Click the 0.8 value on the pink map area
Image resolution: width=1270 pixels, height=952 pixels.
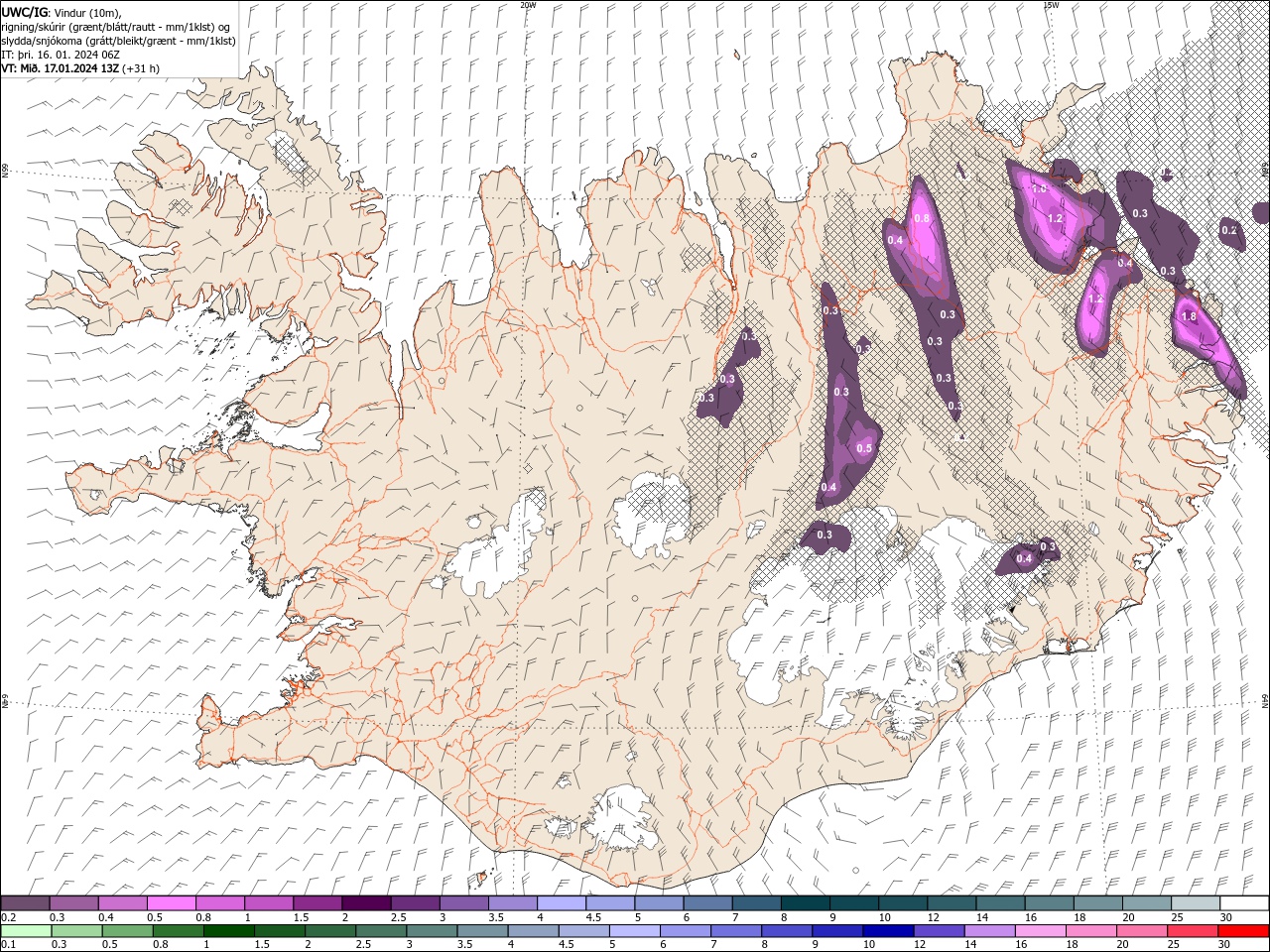click(x=922, y=218)
